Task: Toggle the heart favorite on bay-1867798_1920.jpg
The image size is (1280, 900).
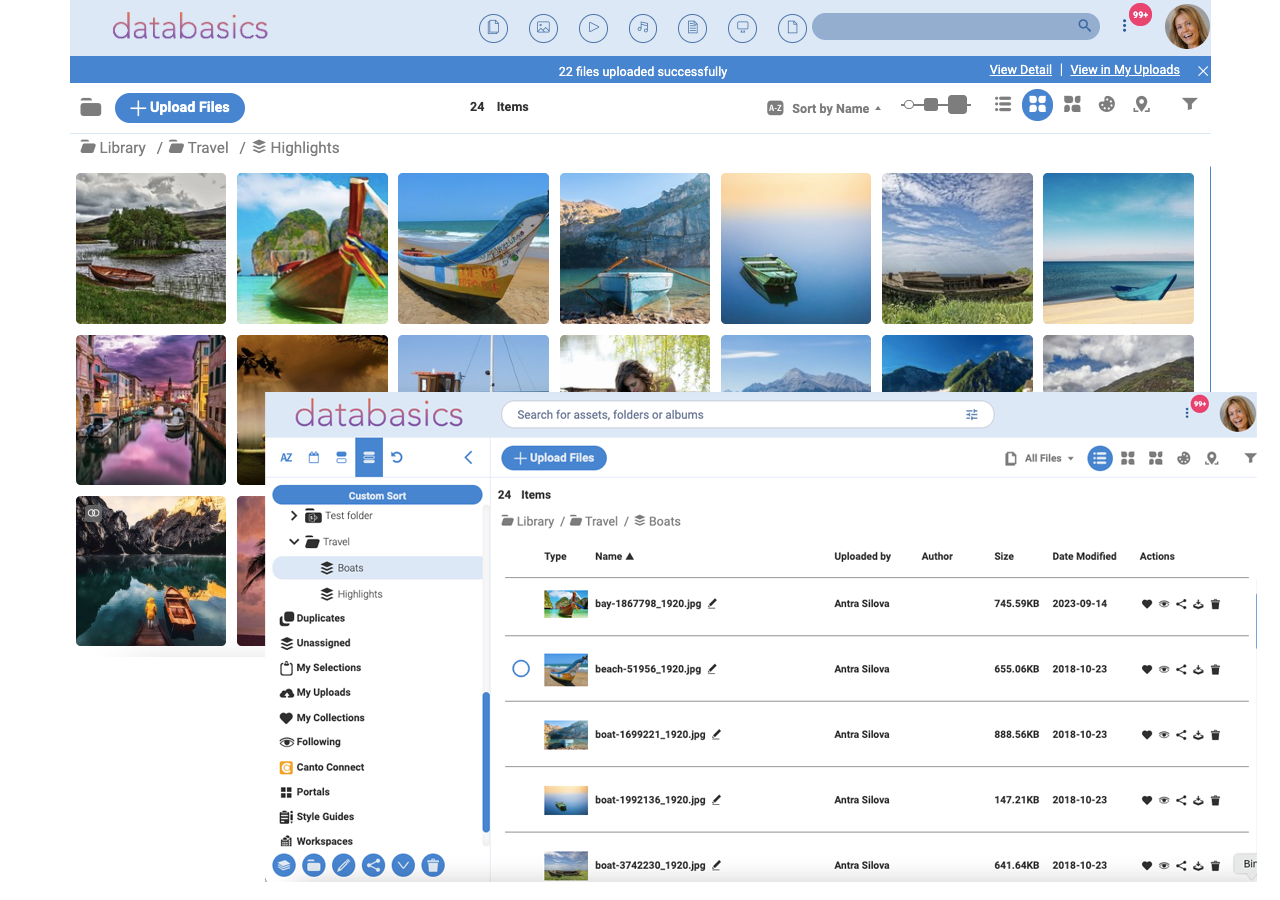Action: pyautogui.click(x=1147, y=604)
